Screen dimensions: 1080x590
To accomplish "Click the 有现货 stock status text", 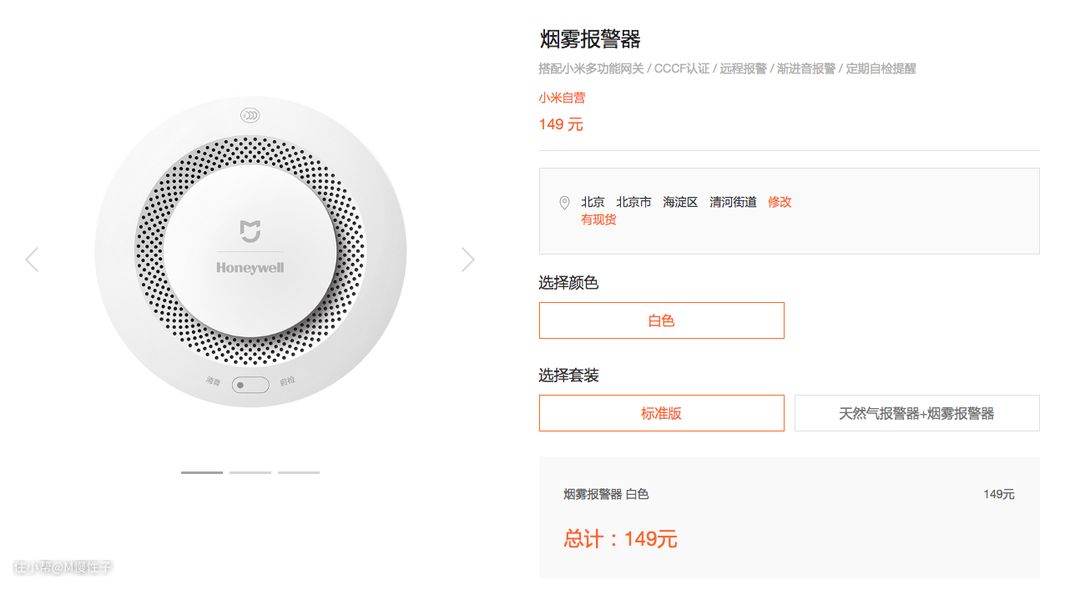I will (599, 220).
